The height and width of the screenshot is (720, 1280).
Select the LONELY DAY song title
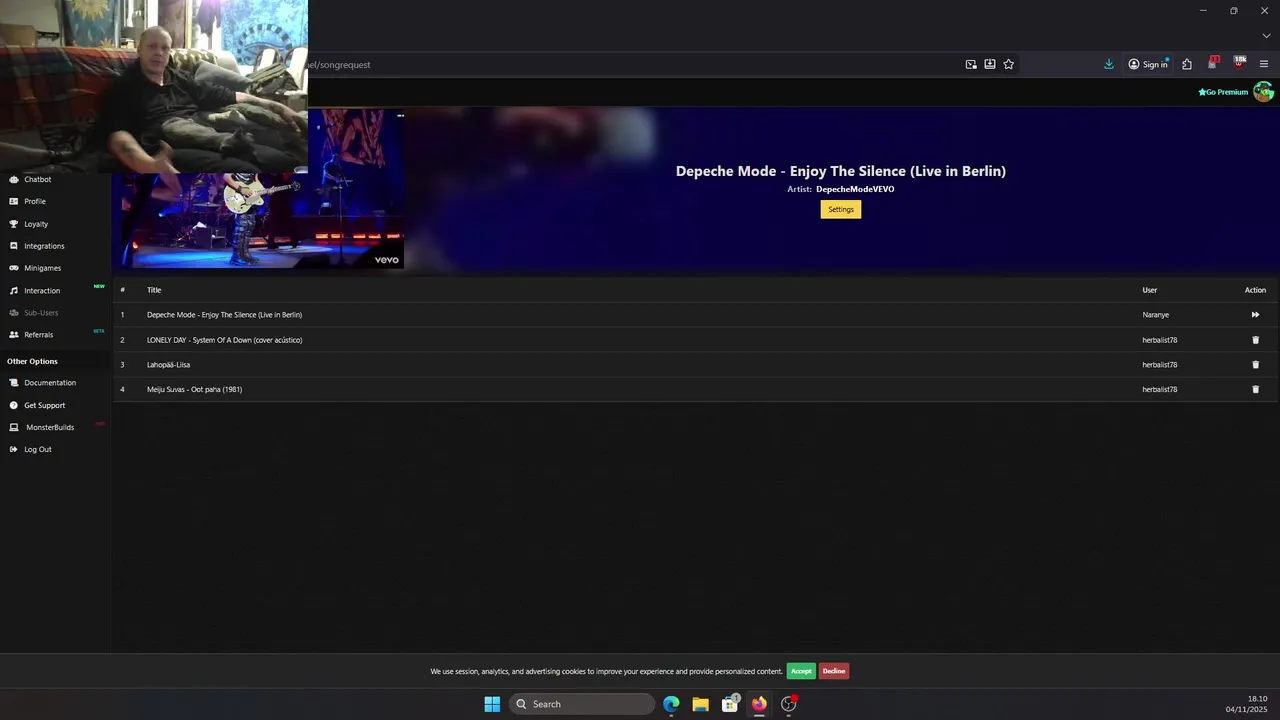[225, 340]
